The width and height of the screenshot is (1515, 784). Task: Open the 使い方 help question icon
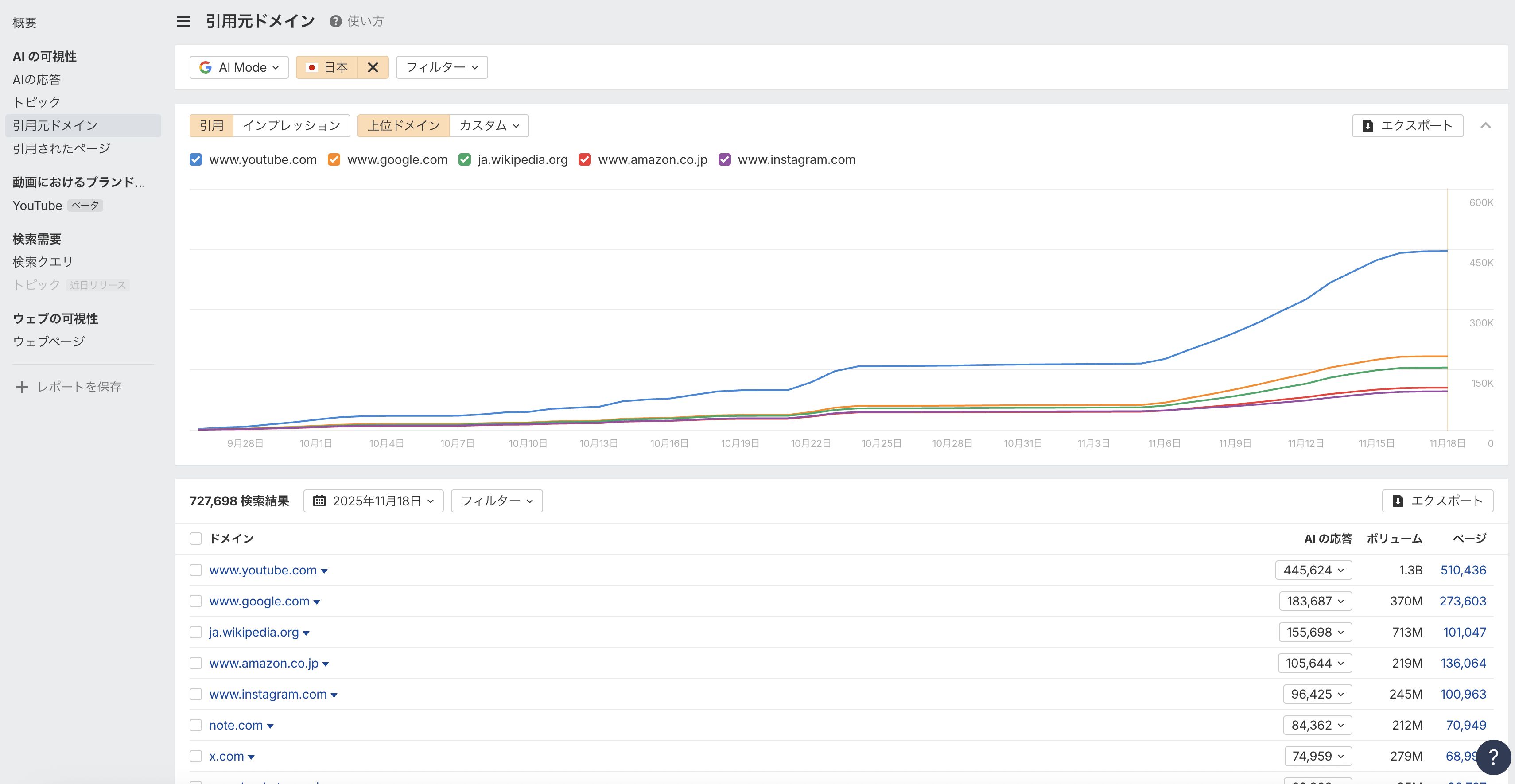click(335, 22)
